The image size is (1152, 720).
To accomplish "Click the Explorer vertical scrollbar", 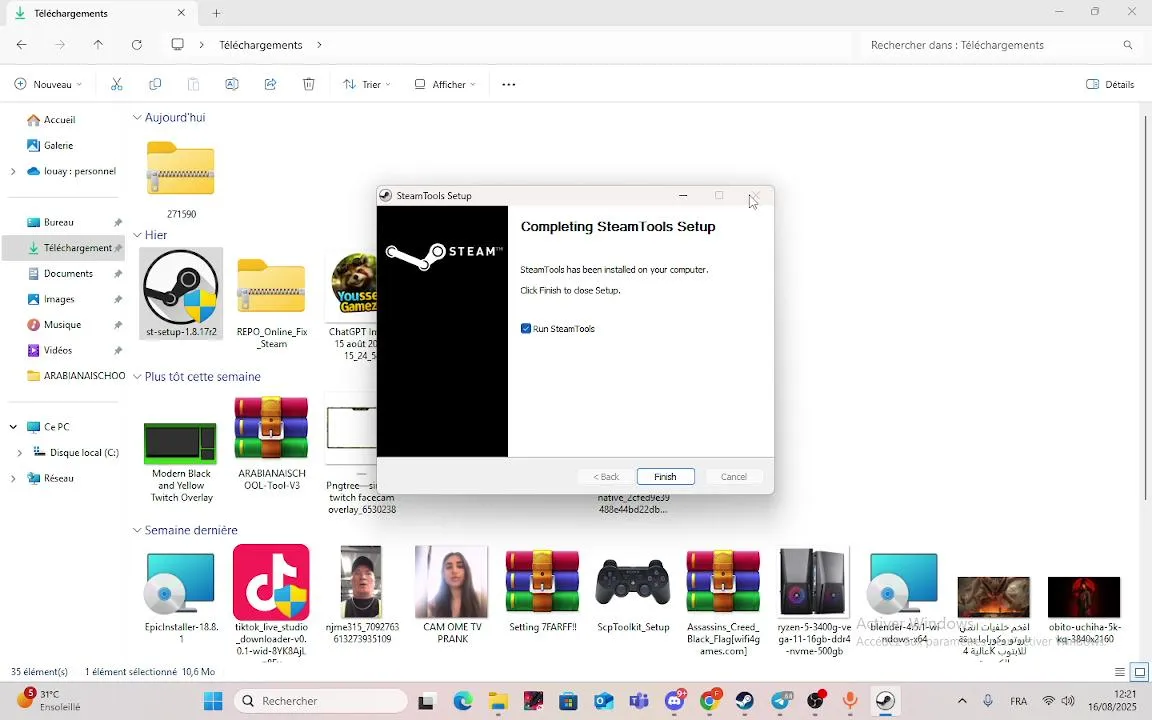I will (1145, 309).
